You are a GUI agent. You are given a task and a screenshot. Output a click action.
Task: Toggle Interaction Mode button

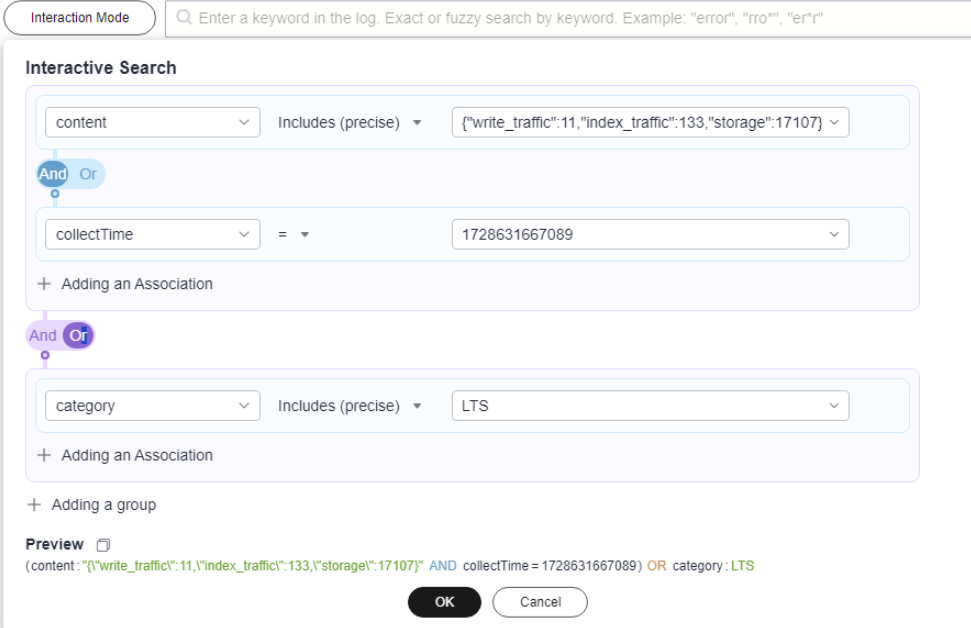tap(80, 18)
